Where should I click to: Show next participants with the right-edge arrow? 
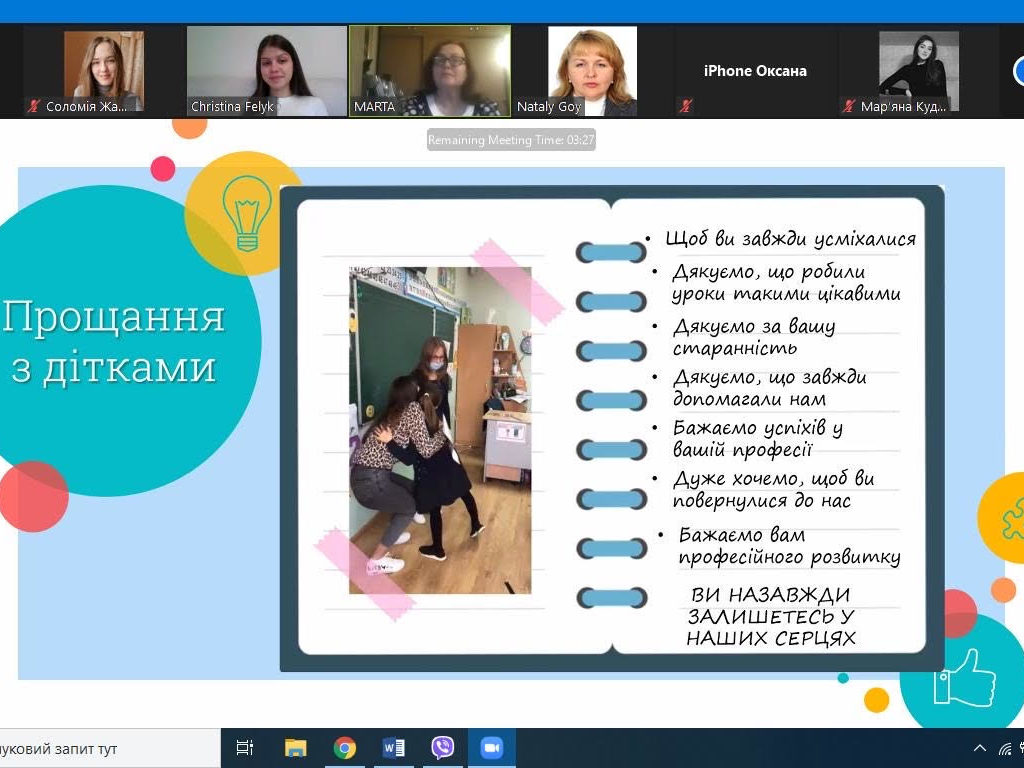pos(1018,70)
